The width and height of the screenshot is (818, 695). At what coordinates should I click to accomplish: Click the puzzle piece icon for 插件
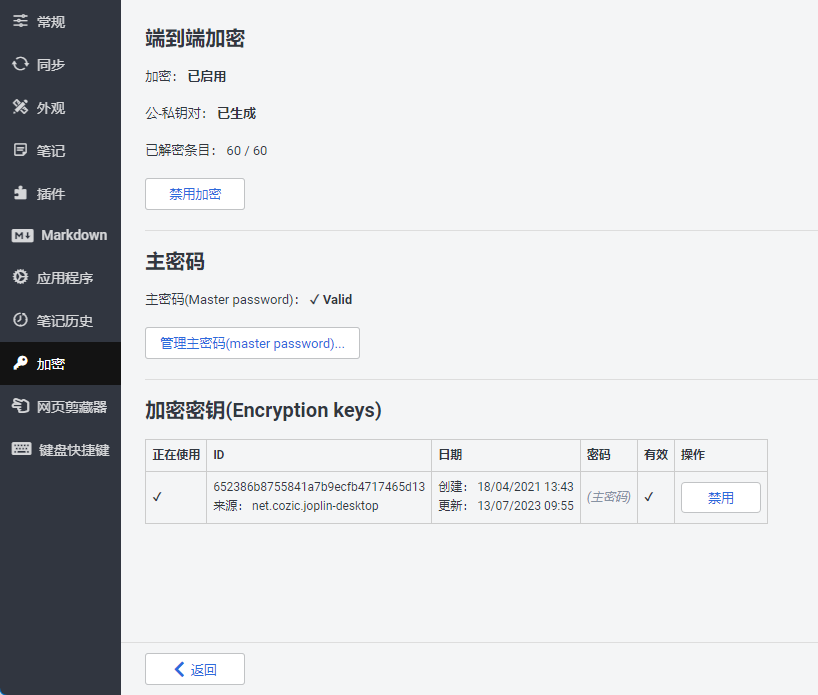coord(20,193)
